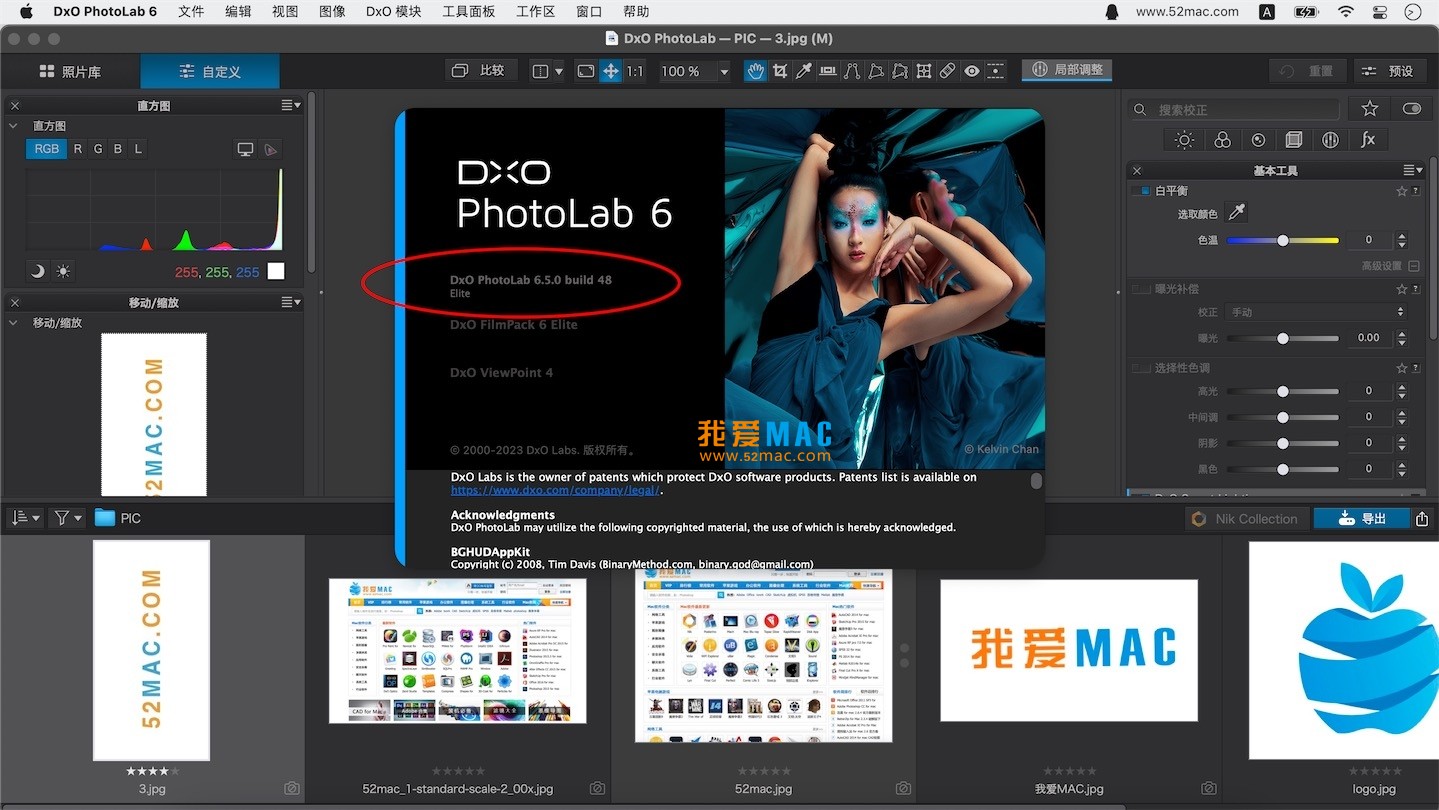
Task: Open the Detail corrections palette icon
Action: (1258, 140)
